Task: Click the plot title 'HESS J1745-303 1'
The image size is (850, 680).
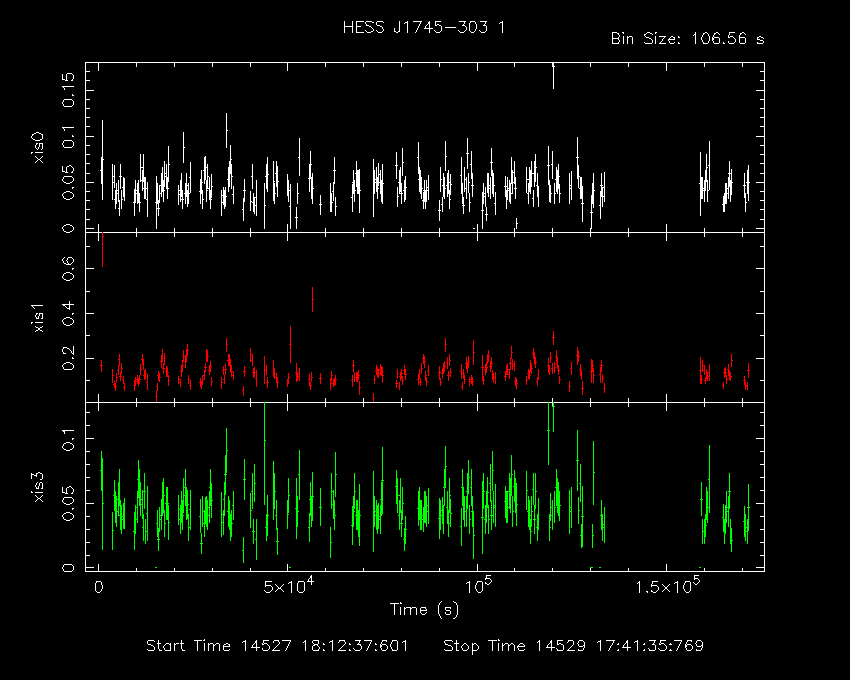Action: coord(424,27)
